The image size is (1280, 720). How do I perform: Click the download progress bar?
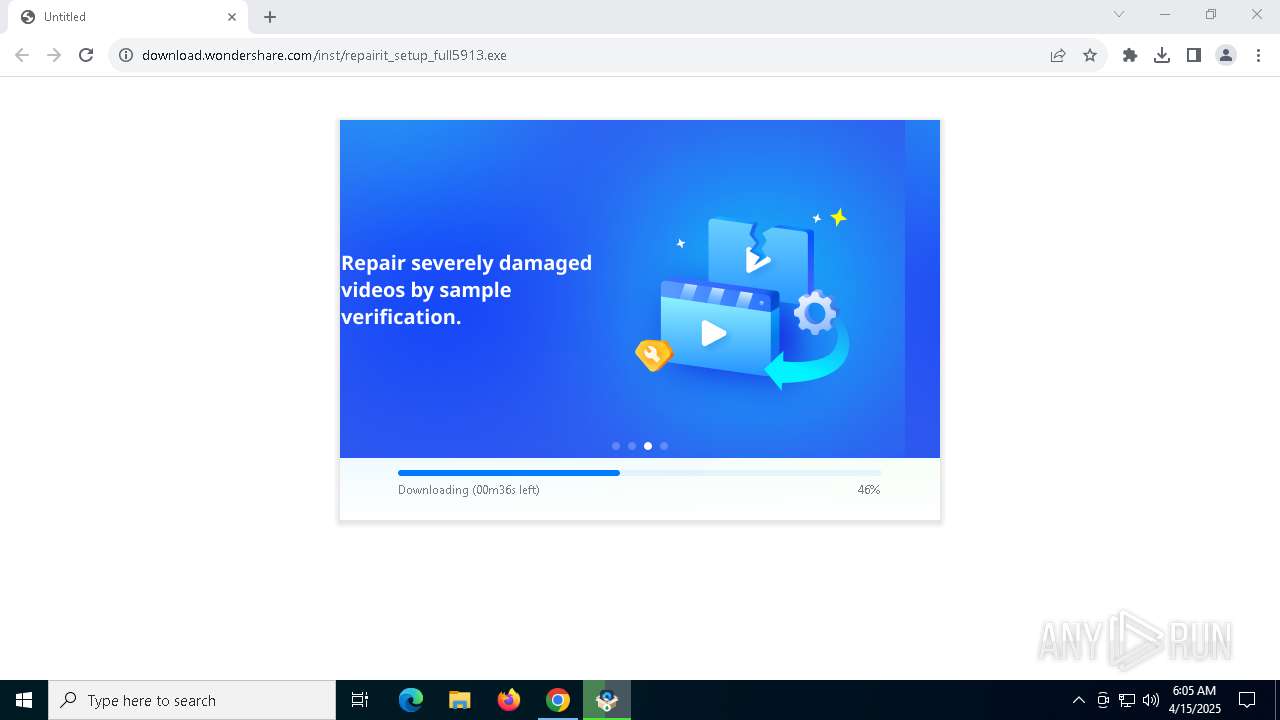[x=639, y=473]
